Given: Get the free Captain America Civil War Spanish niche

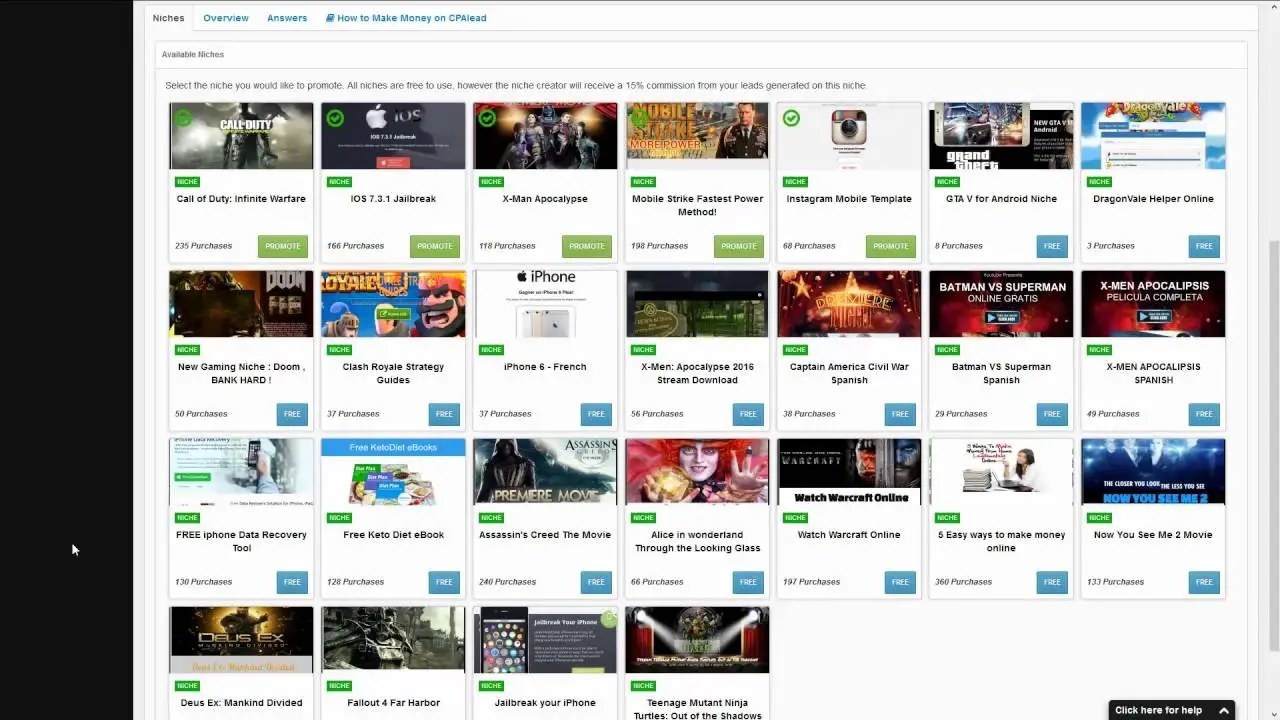Looking at the screenshot, I should tap(900, 414).
